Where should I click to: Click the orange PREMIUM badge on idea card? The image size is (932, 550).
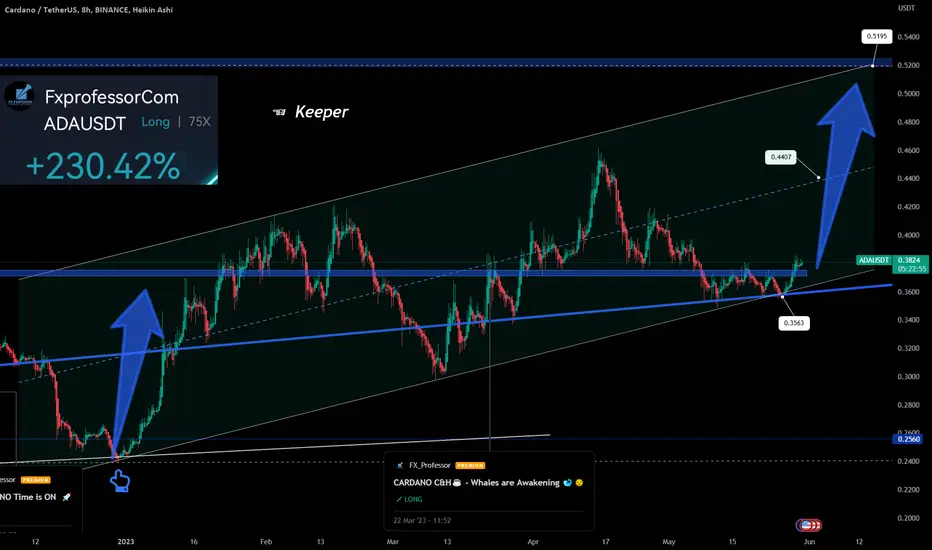(x=470, y=466)
